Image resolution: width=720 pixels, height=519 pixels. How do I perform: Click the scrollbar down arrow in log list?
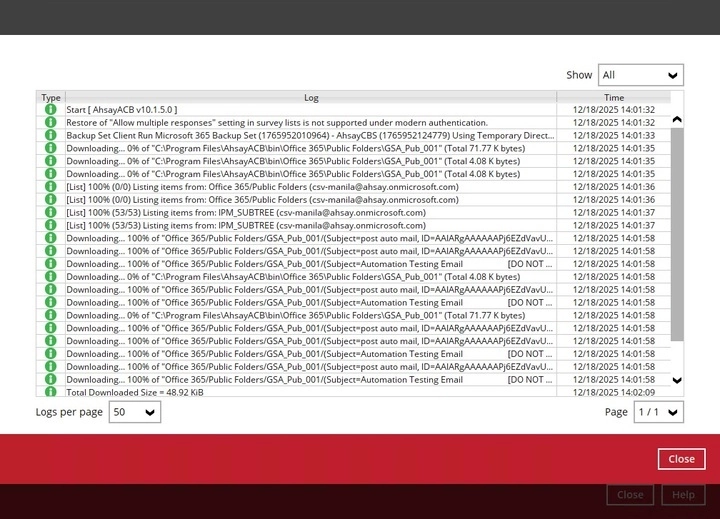click(677, 380)
